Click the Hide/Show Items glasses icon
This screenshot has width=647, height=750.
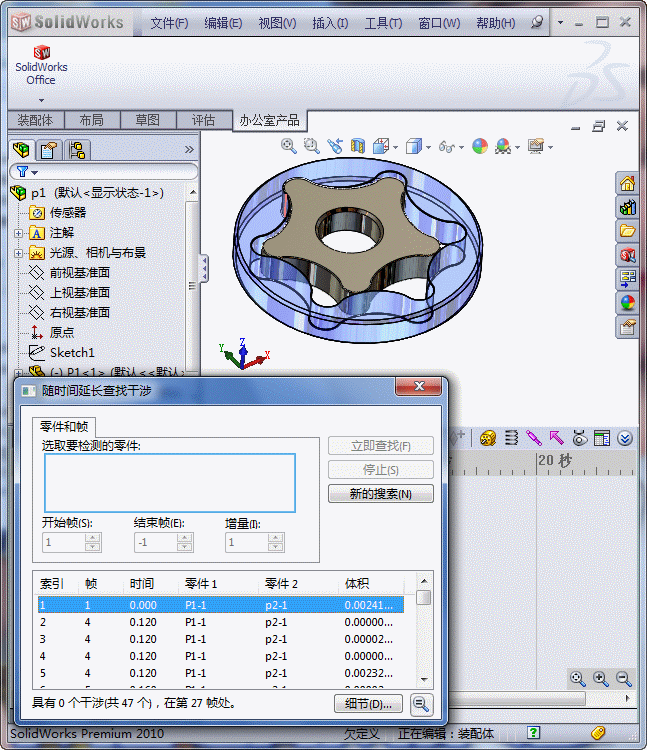pyautogui.click(x=447, y=146)
